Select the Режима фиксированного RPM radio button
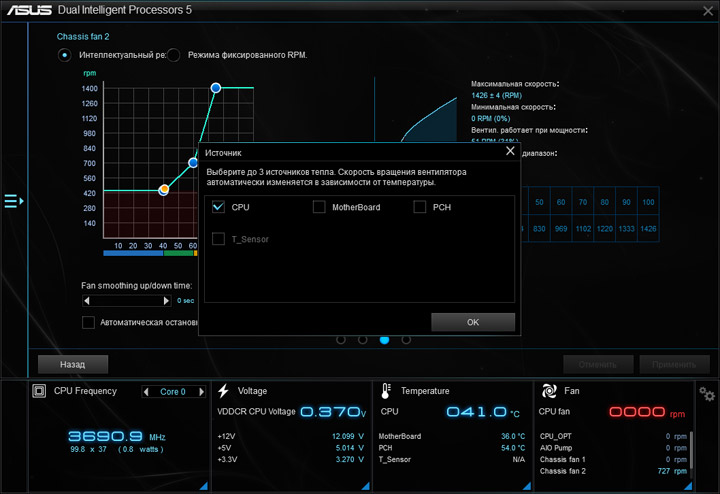This screenshot has height=494, width=720. tap(174, 55)
